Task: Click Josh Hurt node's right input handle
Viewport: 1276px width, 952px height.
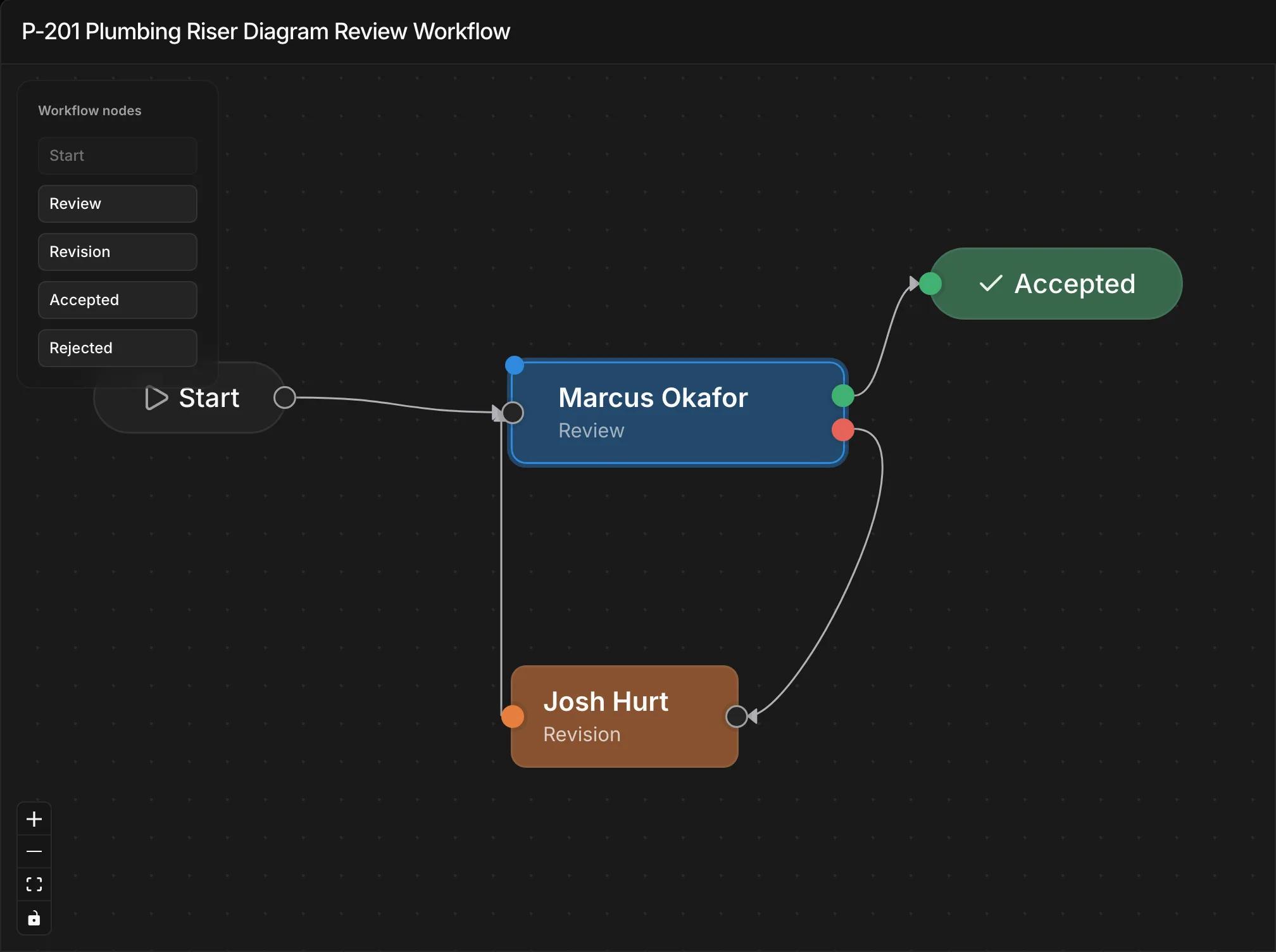Action: click(x=737, y=717)
